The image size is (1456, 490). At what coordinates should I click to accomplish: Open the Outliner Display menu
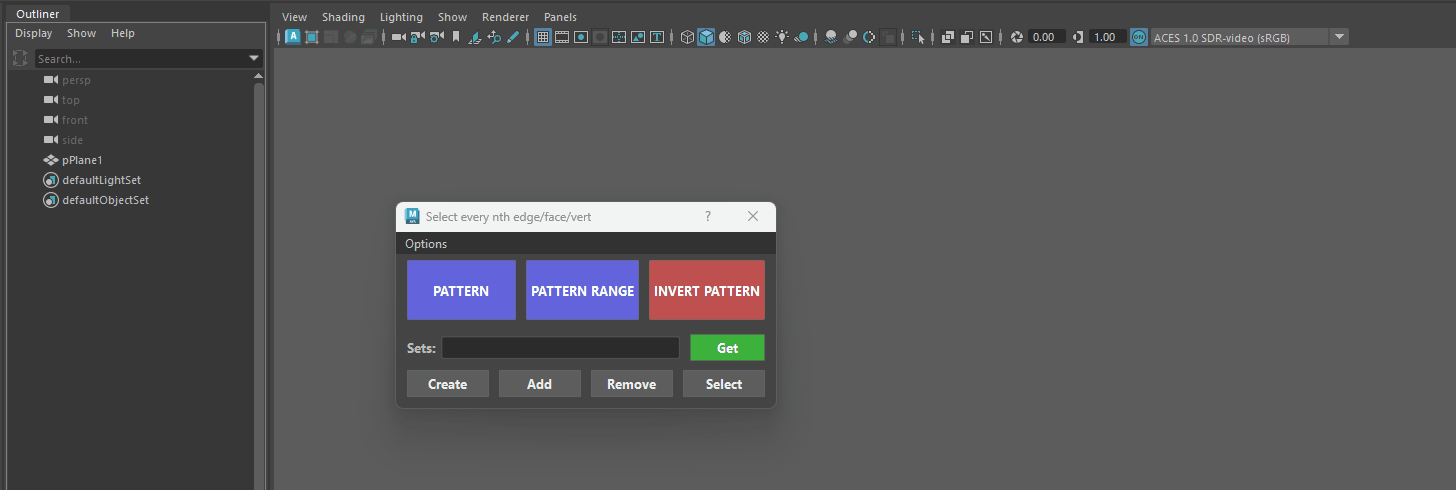tap(33, 33)
